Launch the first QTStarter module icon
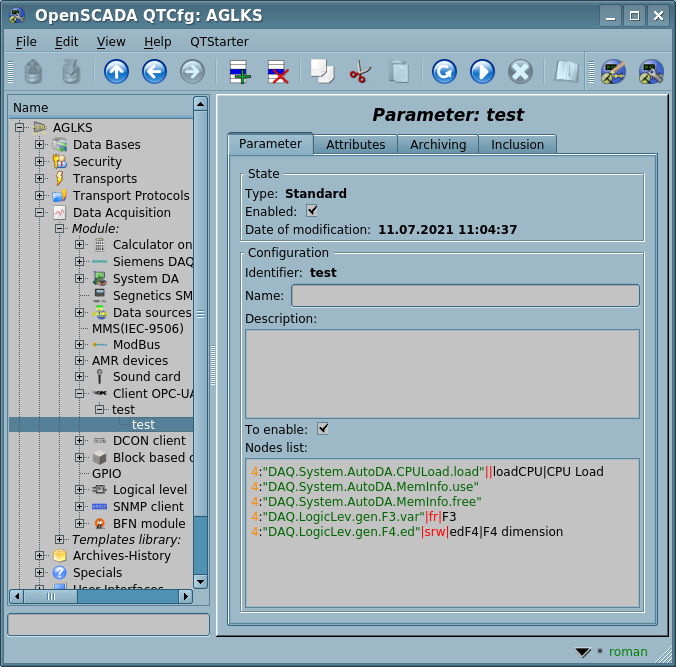The height and width of the screenshot is (667, 676). (x=613, y=71)
